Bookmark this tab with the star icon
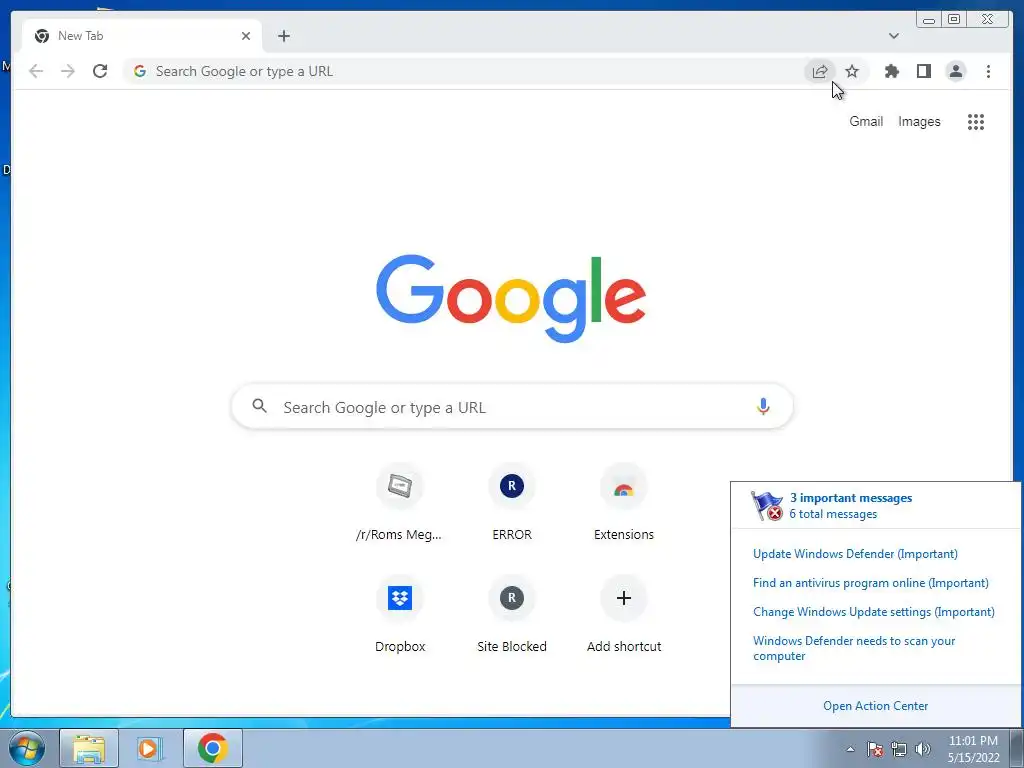Image resolution: width=1024 pixels, height=768 pixels. (x=852, y=71)
